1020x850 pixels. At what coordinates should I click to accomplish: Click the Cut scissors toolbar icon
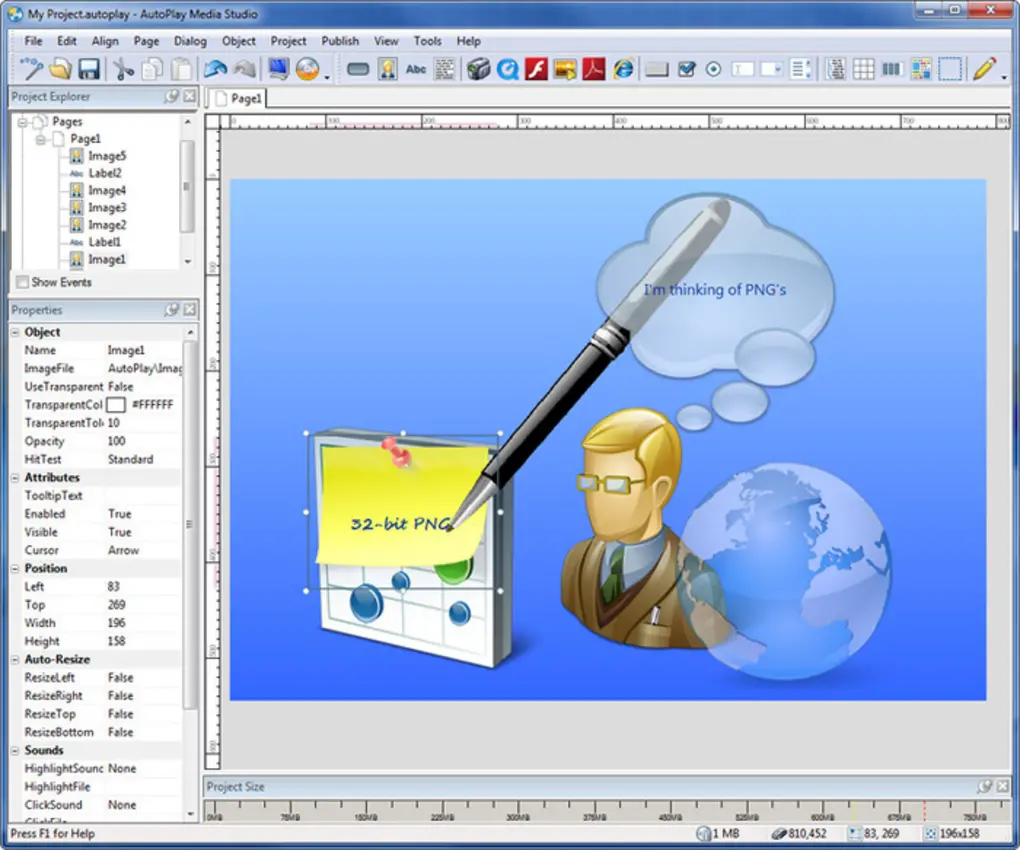[x=122, y=69]
